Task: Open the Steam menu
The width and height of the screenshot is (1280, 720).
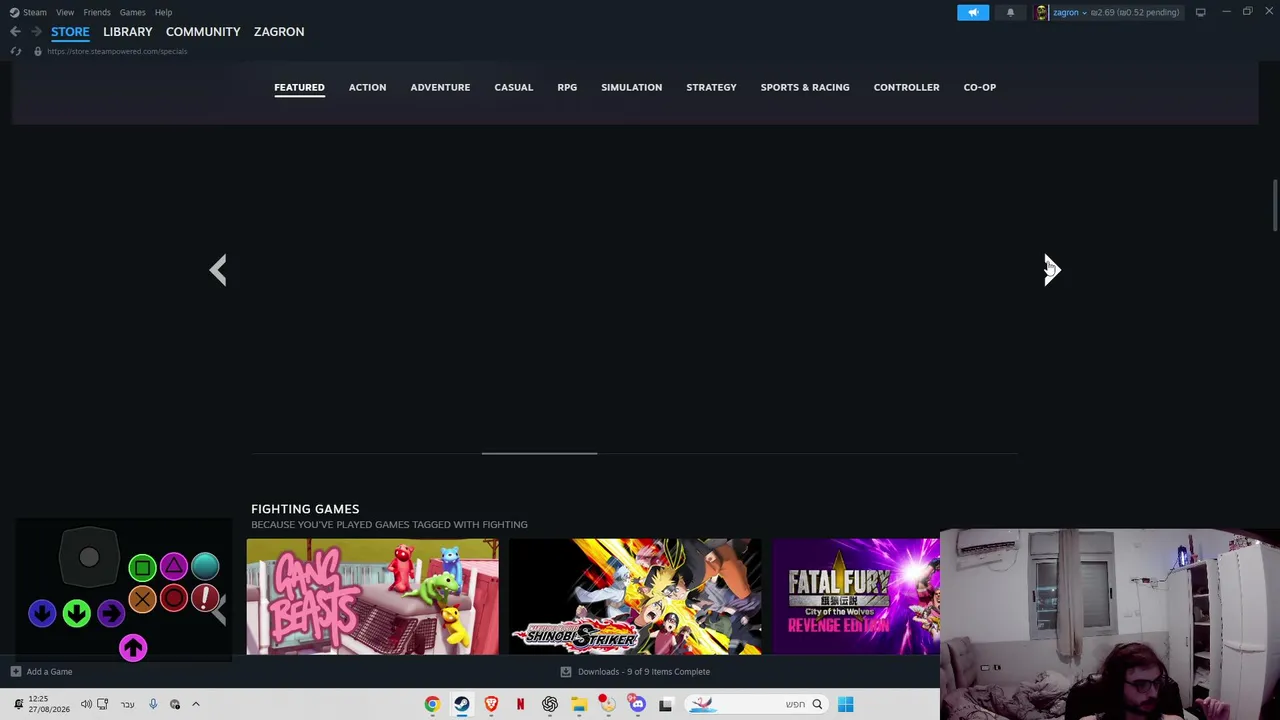Action: 35,12
